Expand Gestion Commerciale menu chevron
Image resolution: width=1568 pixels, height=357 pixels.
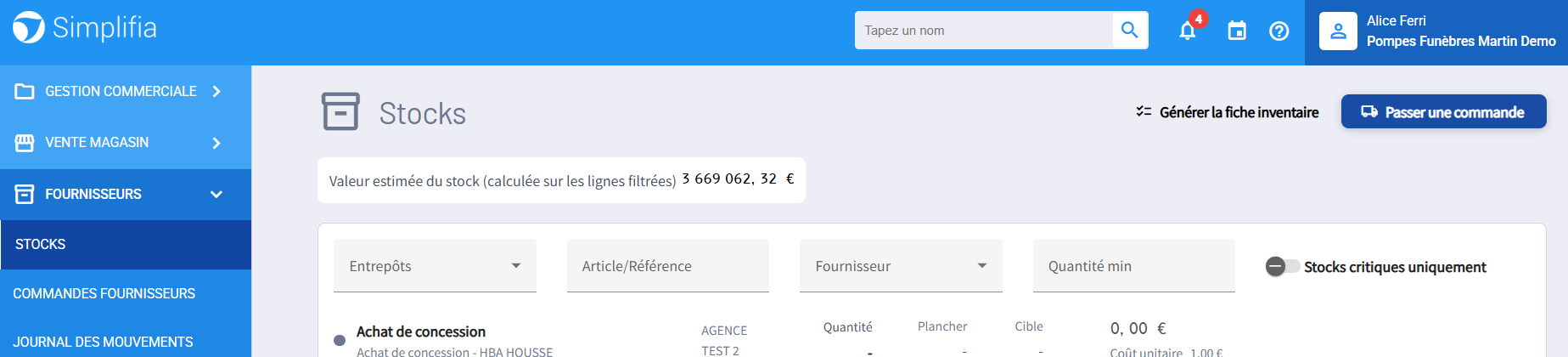point(216,91)
